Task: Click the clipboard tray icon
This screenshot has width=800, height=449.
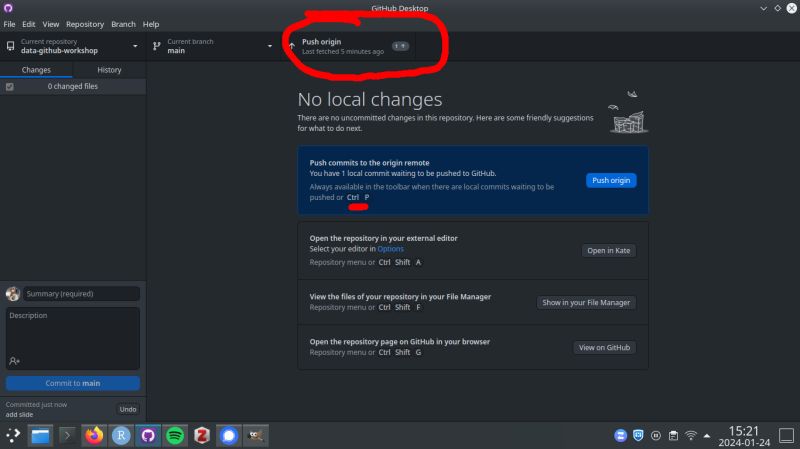Action: coord(673,436)
